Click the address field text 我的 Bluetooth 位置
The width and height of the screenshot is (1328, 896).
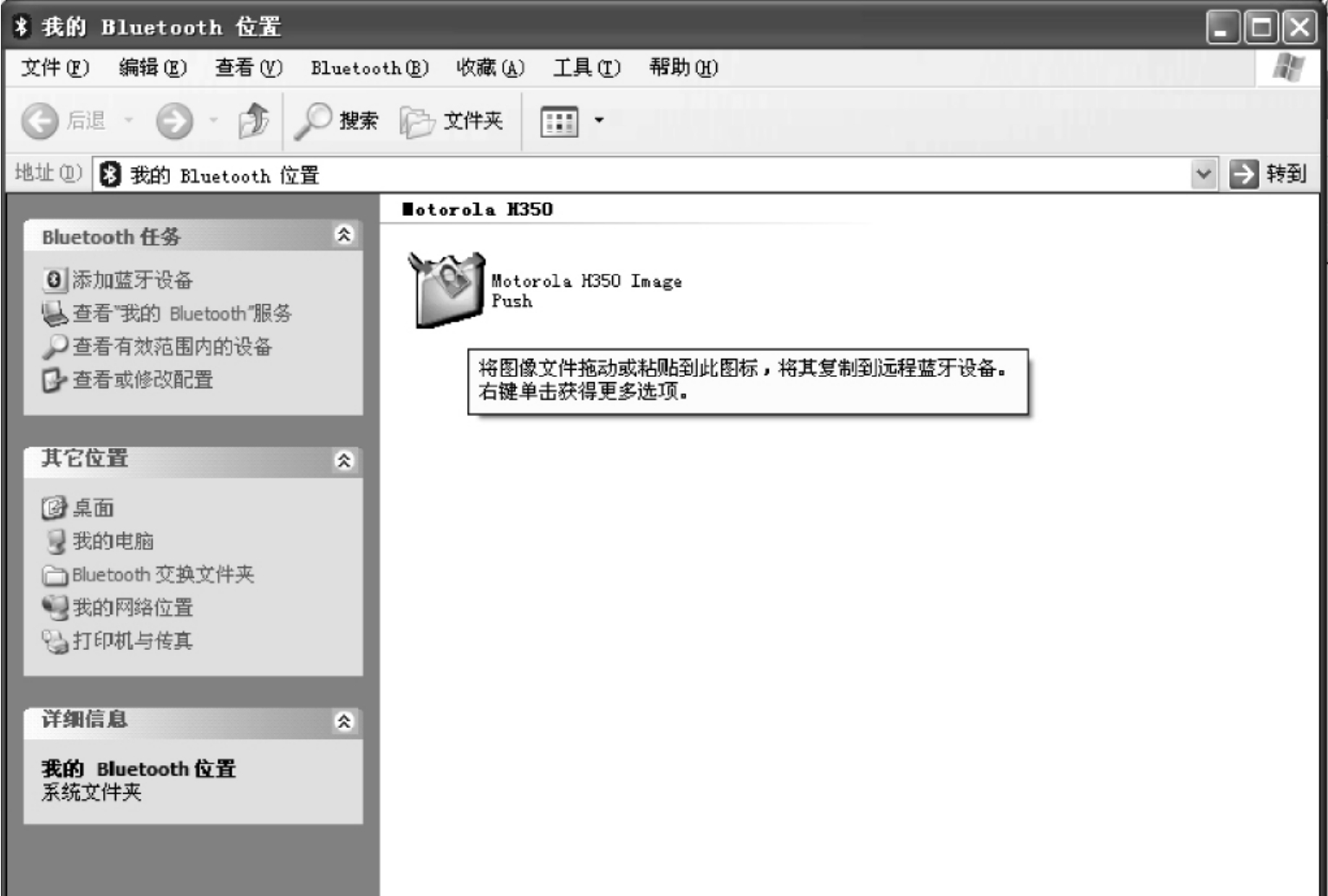click(225, 176)
